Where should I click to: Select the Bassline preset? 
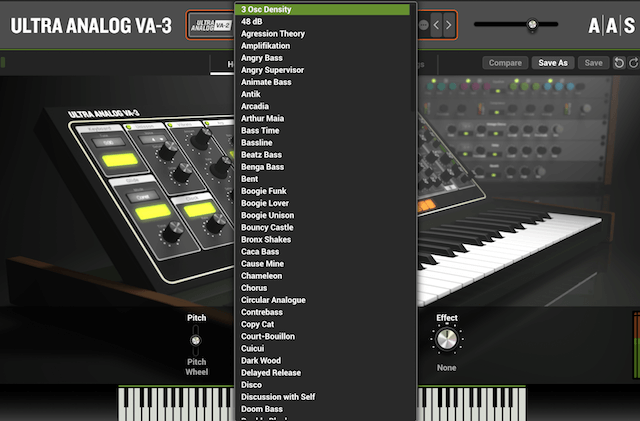click(x=322, y=143)
